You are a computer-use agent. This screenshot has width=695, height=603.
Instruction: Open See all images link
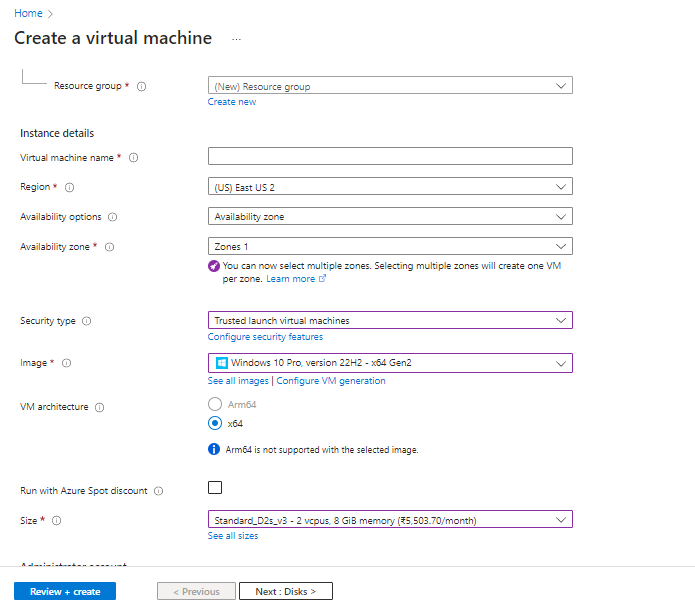[238, 381]
